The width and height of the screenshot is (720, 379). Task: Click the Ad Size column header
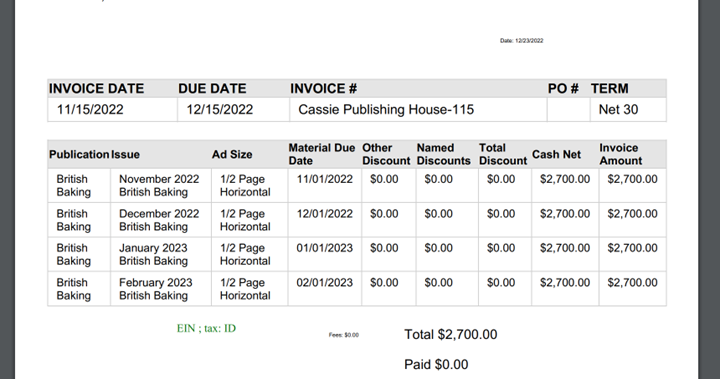point(232,154)
